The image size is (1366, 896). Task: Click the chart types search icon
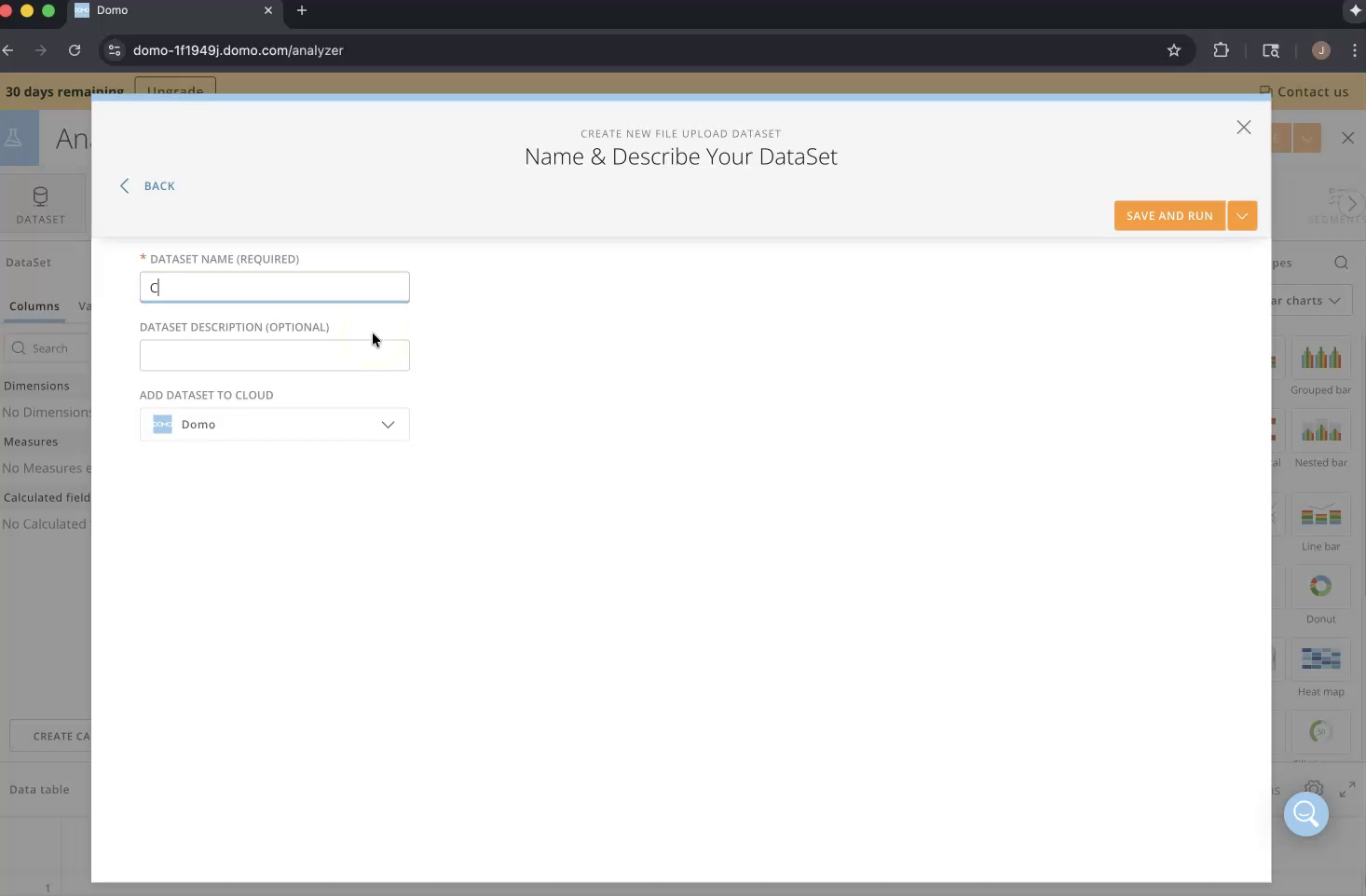pyautogui.click(x=1341, y=263)
